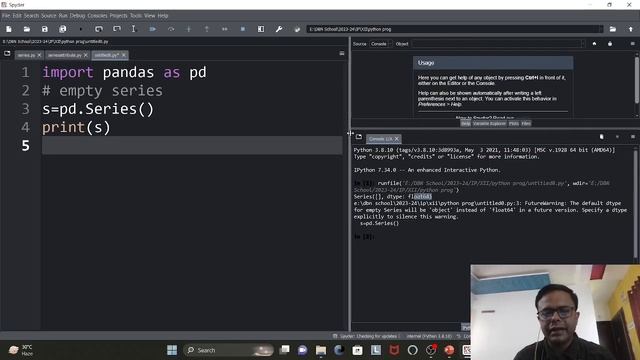640x360 pixels.
Task: Expand the working directory path dropdown
Action: point(600,29)
